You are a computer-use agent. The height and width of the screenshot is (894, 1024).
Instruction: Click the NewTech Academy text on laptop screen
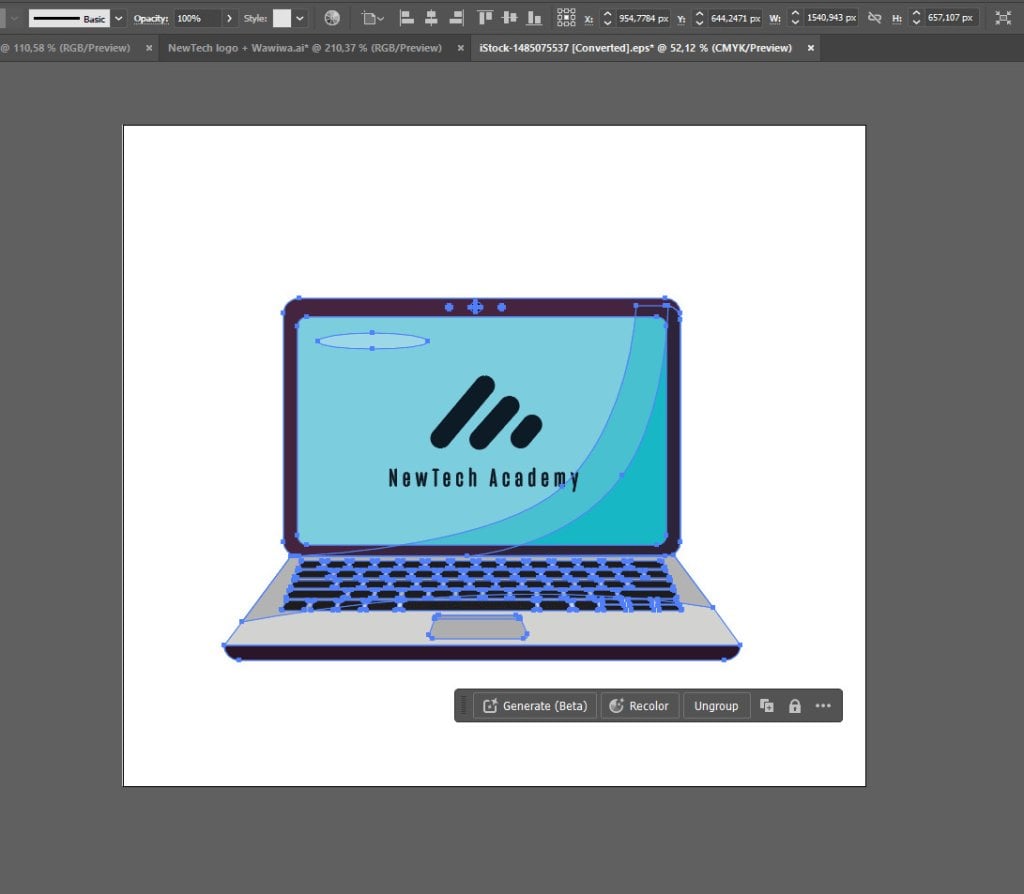tap(483, 479)
